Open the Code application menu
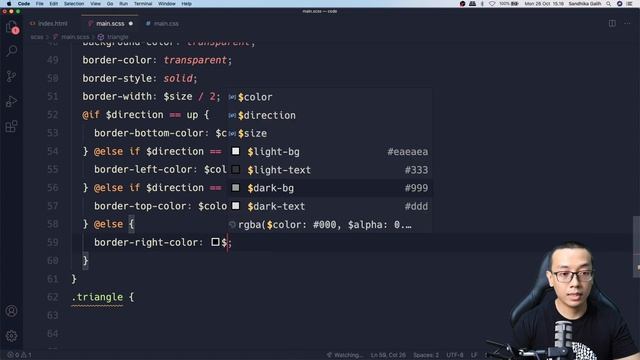Screen dimensions: 640x360 (x=24, y=4)
